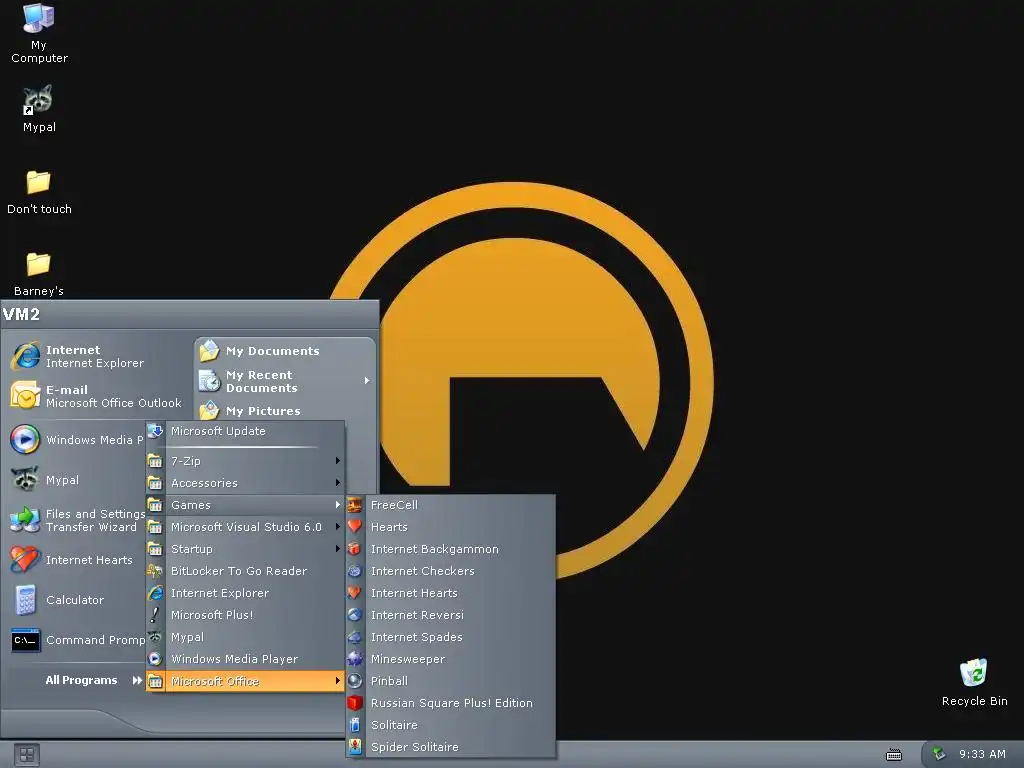1024x768 pixels.
Task: Click the Startup folder icon in programs list
Action: 155,549
